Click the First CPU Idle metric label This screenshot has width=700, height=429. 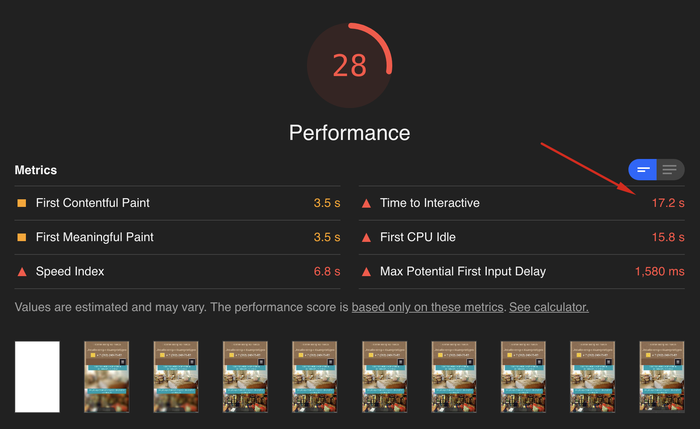(x=420, y=238)
